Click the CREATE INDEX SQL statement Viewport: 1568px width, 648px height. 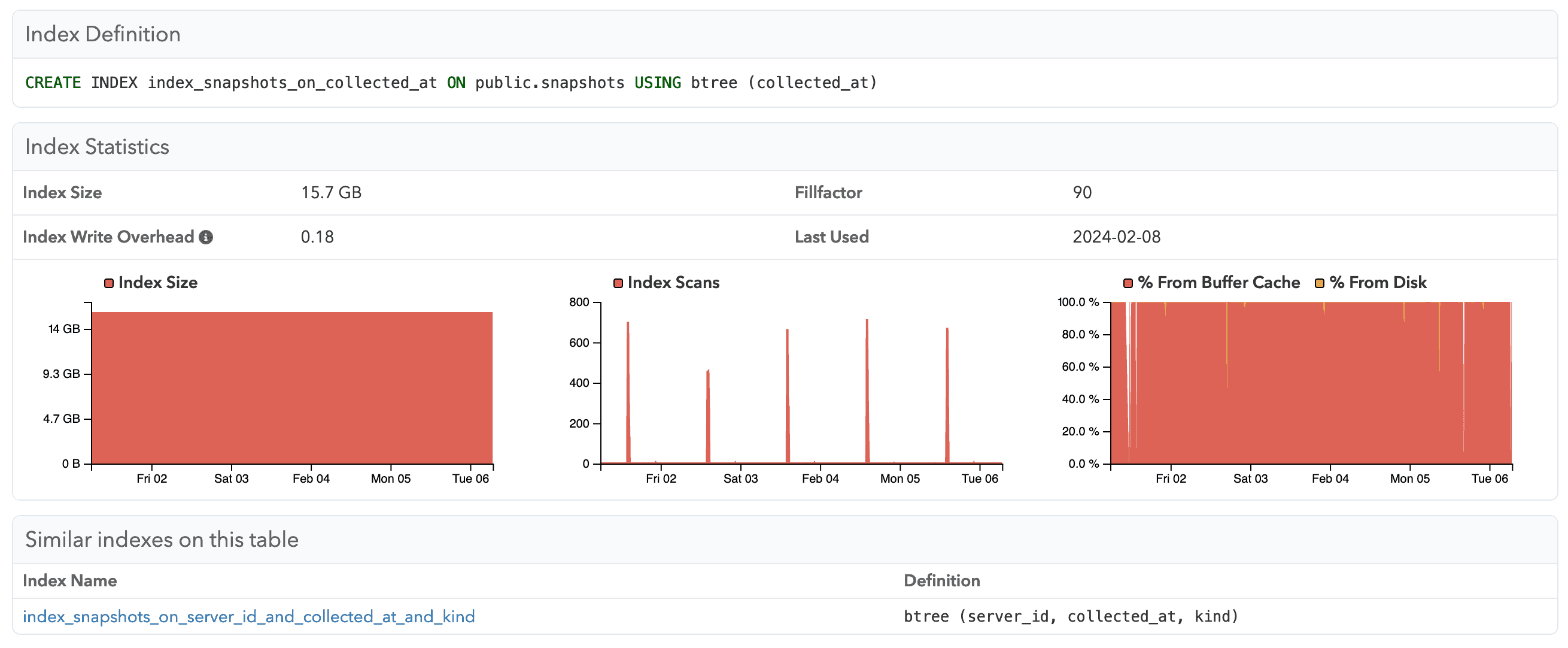tap(451, 83)
